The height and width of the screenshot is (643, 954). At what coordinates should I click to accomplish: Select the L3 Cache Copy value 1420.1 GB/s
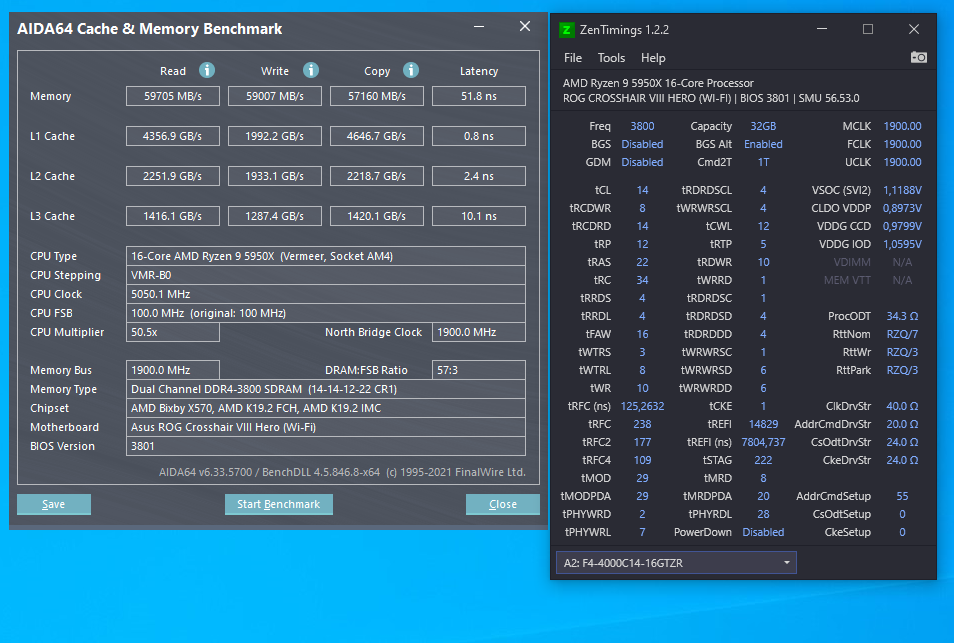[x=377, y=216]
